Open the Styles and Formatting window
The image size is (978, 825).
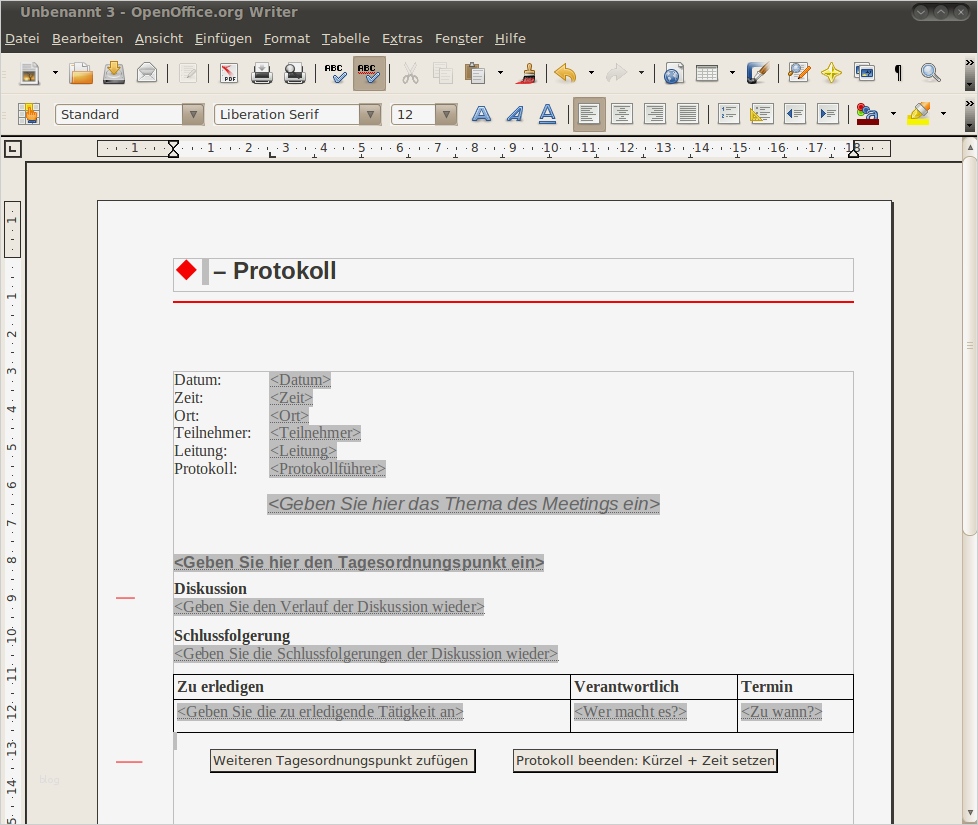(x=28, y=114)
